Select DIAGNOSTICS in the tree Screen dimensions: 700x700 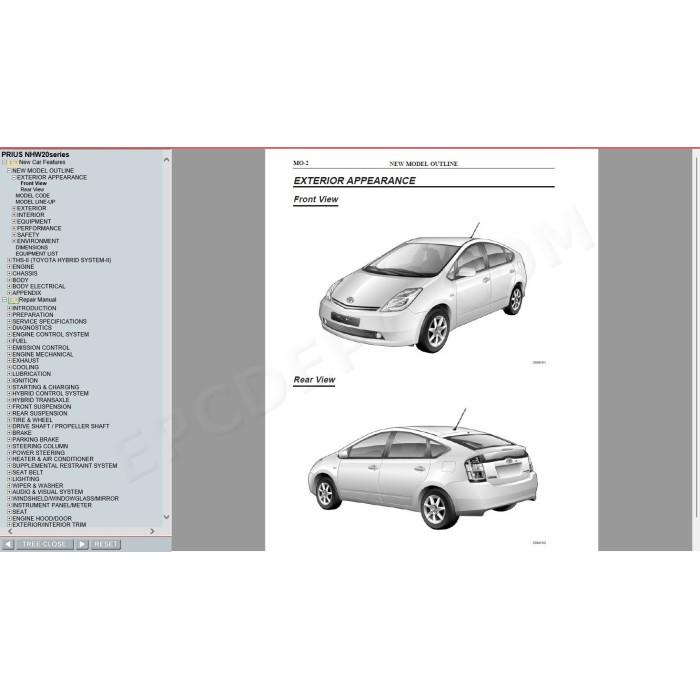pos(32,328)
